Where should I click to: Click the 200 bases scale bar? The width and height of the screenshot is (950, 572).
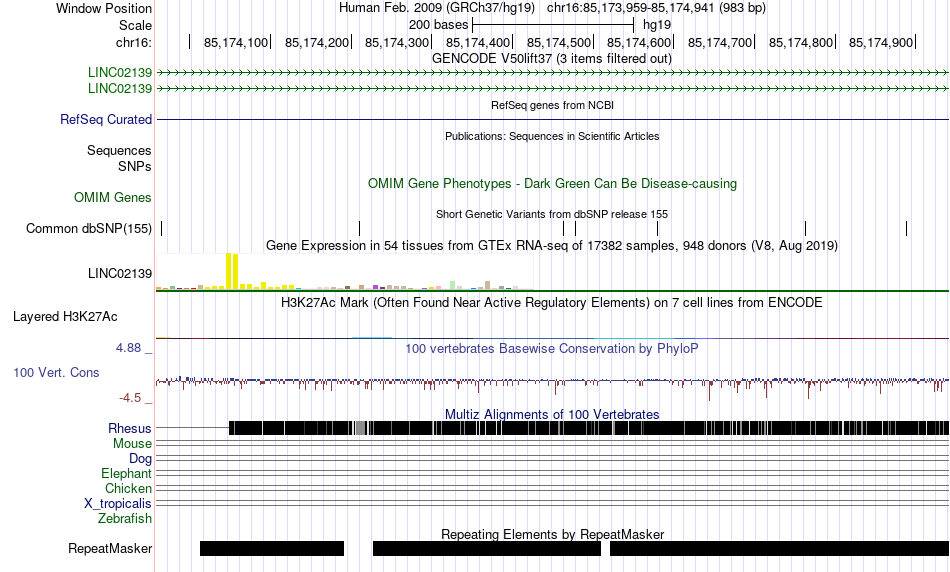tap(553, 25)
